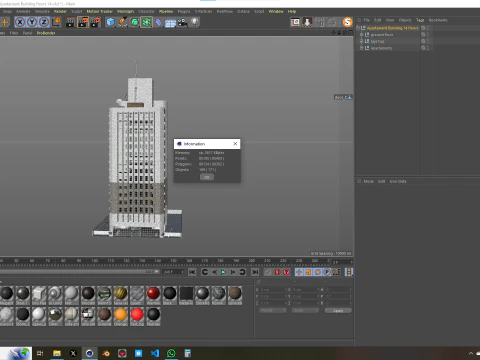This screenshot has width=480, height=360.
Task: Click the red square frame plugin icon
Action: [x=295, y=22]
